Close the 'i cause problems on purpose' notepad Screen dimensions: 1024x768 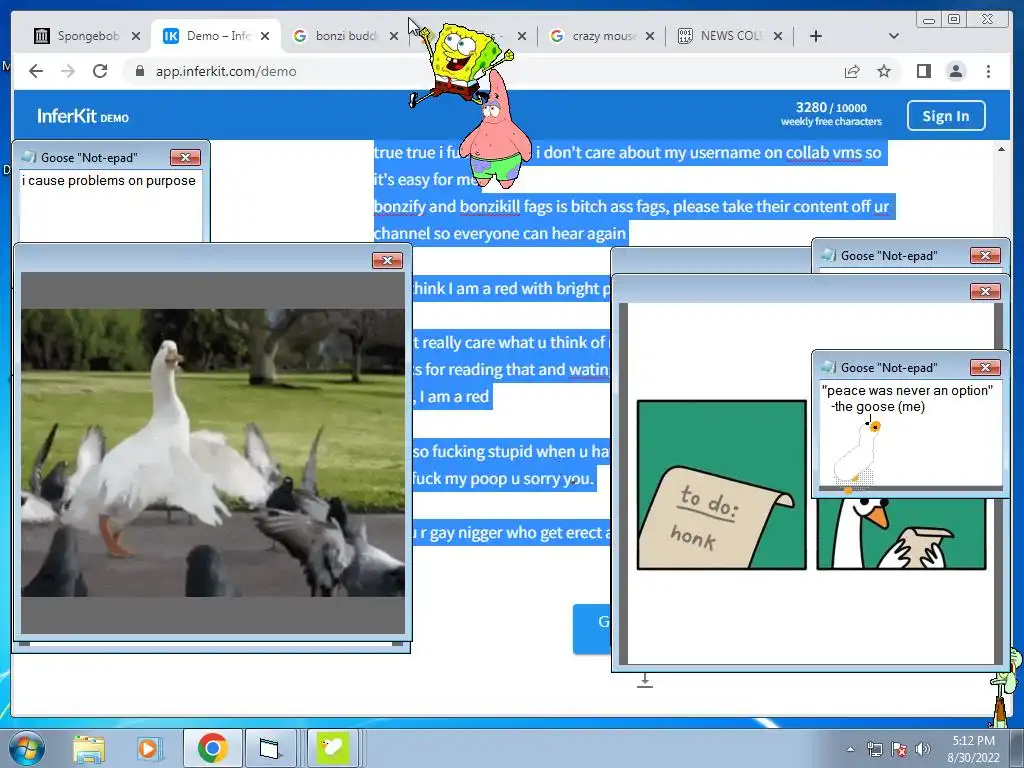tap(185, 157)
